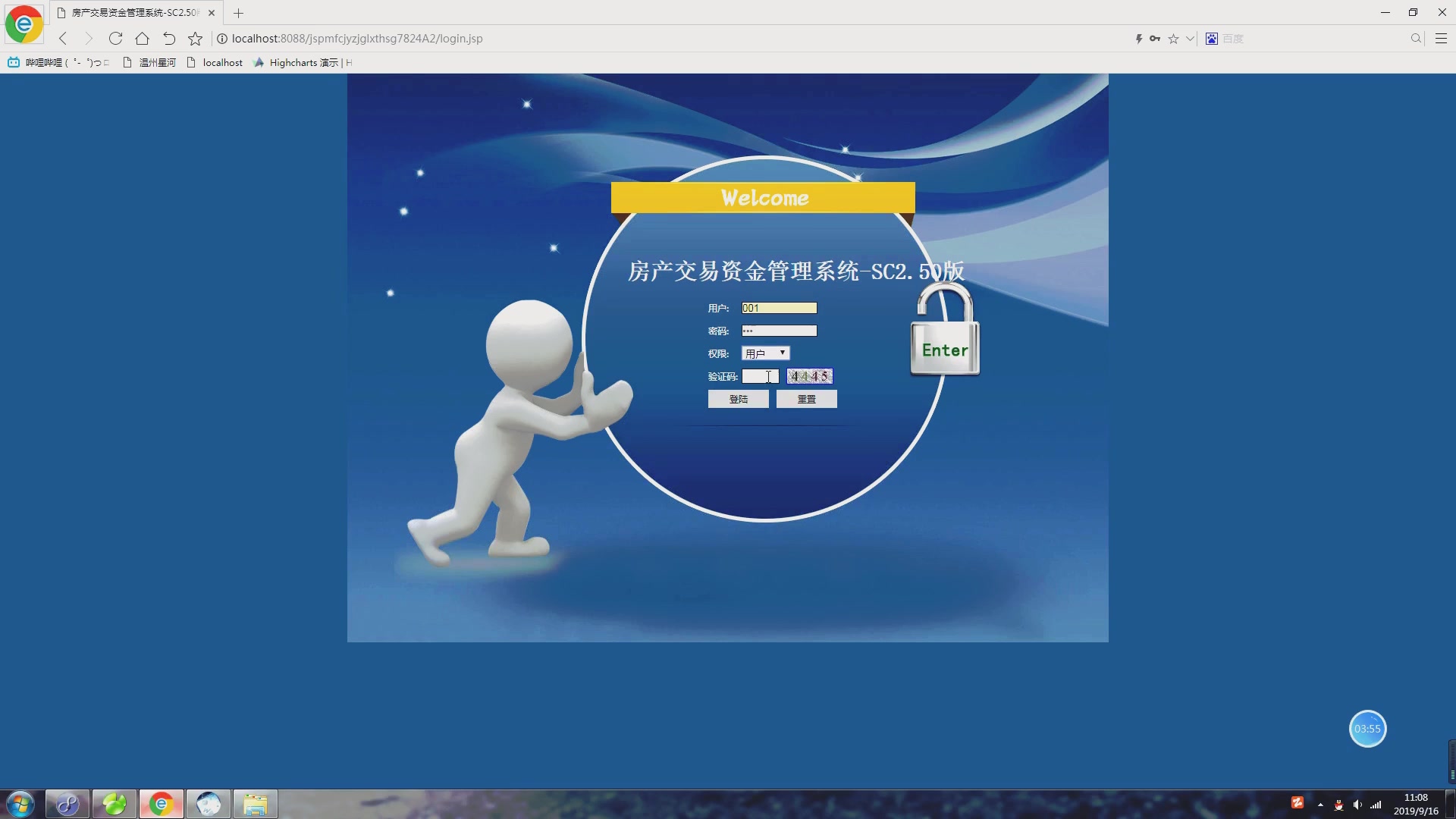This screenshot has width=1456, height=819.
Task: Click the 验证码 verification code input field
Action: point(761,376)
